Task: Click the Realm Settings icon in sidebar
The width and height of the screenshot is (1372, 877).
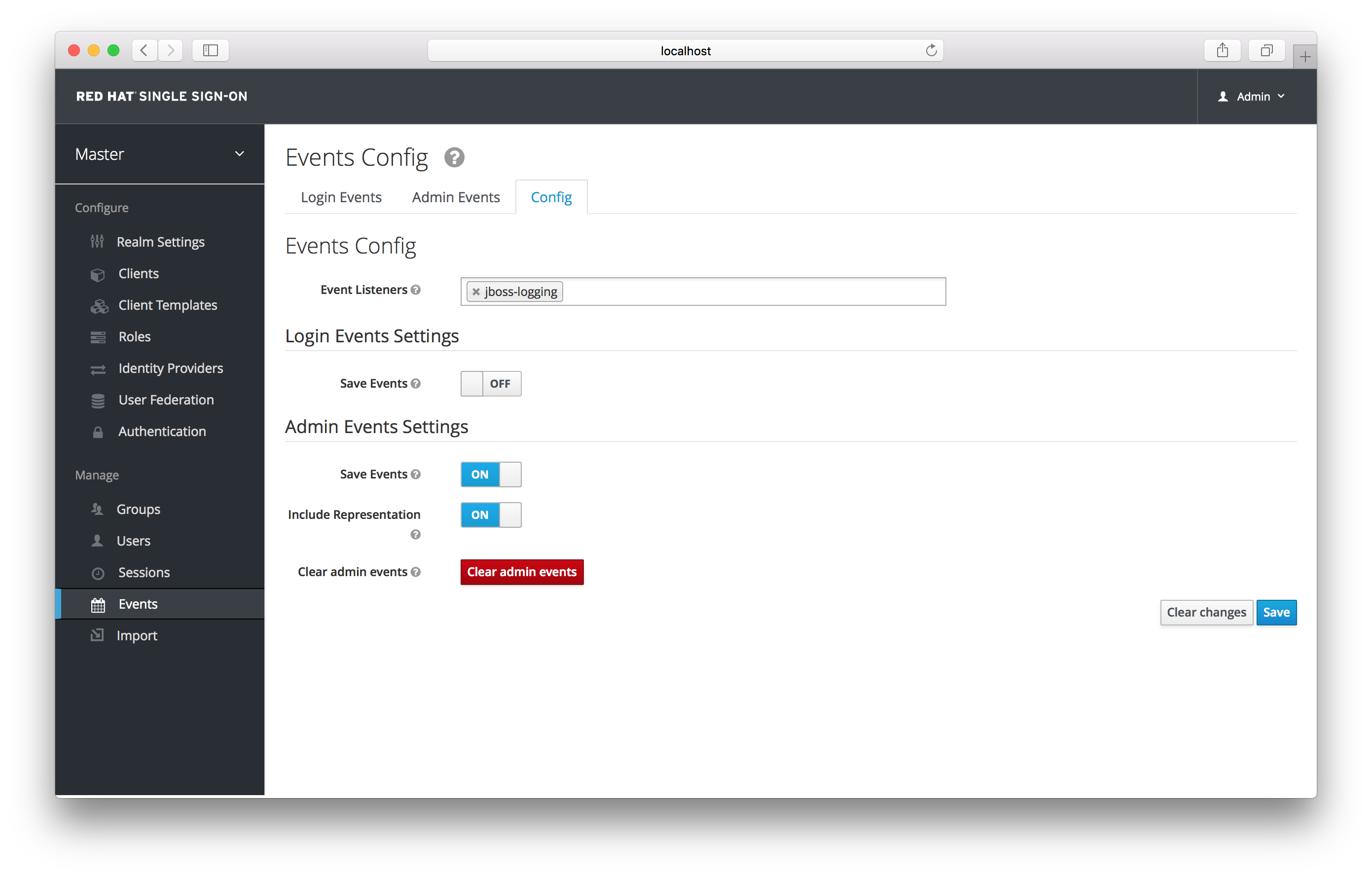Action: [96, 241]
